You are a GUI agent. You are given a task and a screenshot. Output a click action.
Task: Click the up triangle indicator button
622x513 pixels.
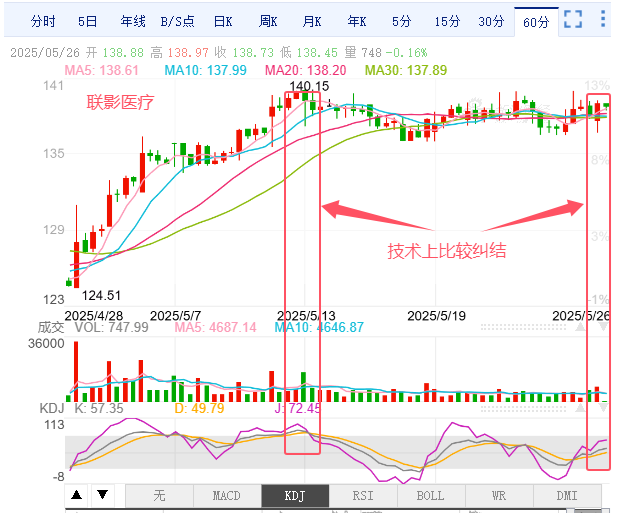pyautogui.click(x=77, y=495)
